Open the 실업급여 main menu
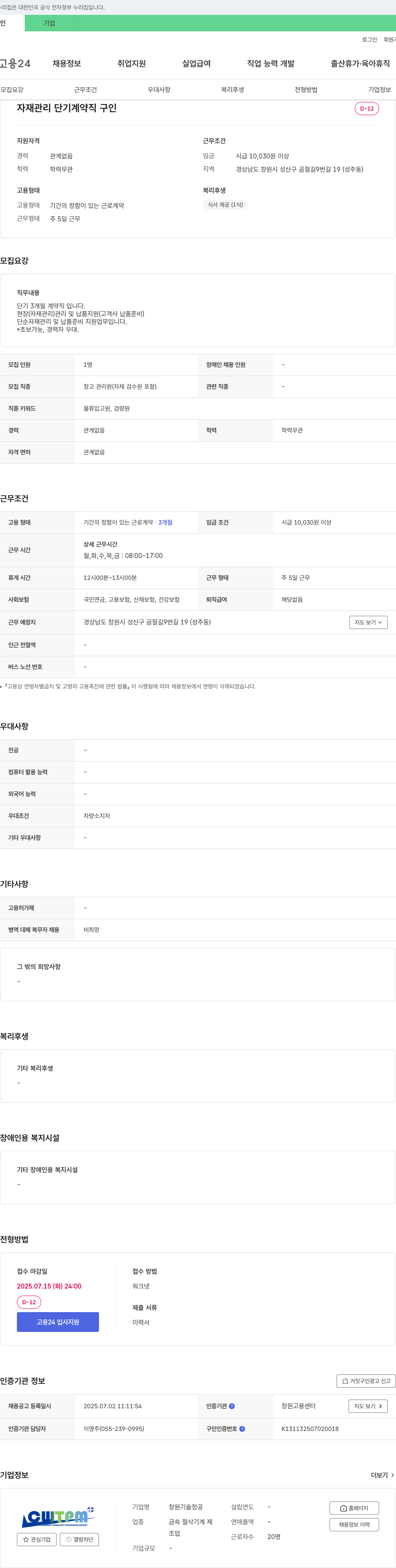Screen dimensions: 396x1568 pyautogui.click(x=196, y=63)
